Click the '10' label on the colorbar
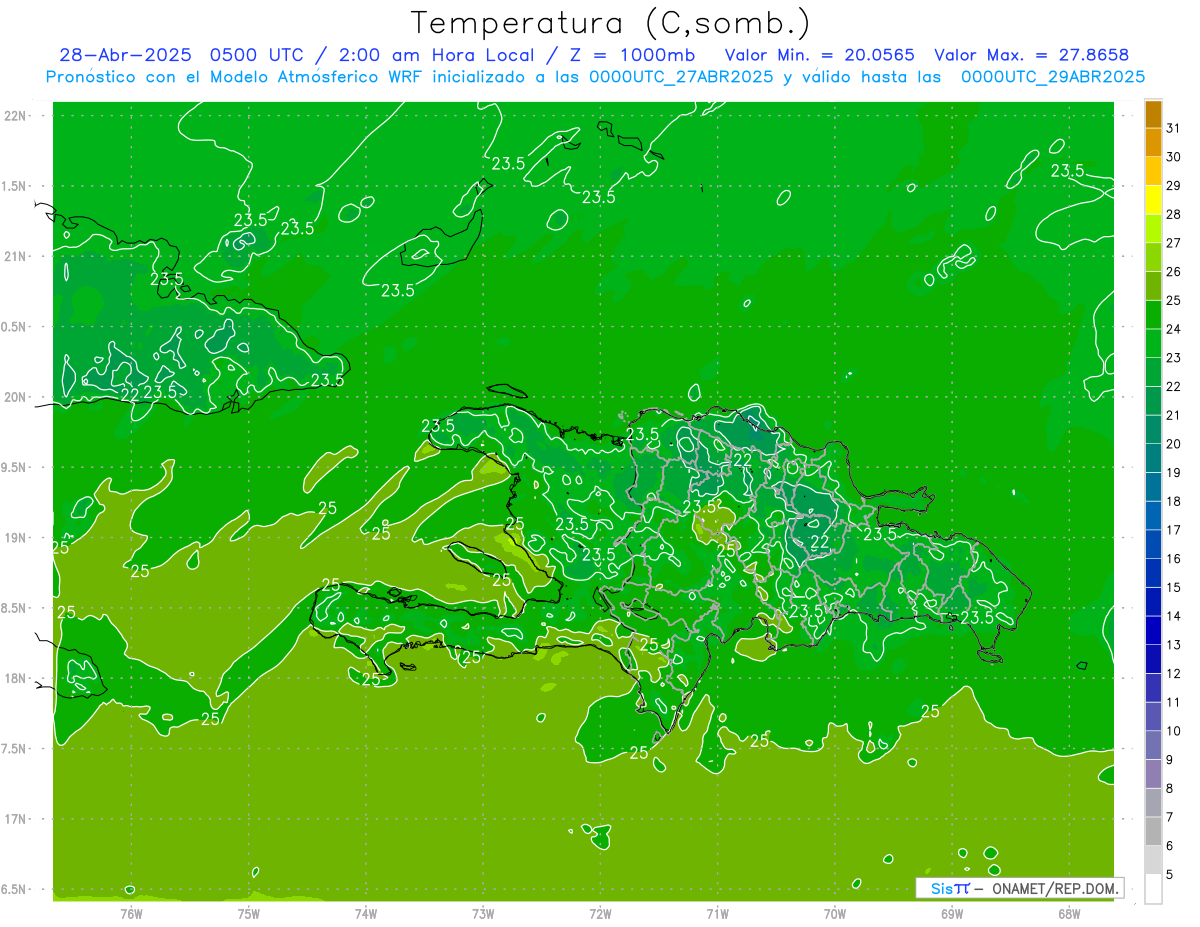 [x=1173, y=731]
